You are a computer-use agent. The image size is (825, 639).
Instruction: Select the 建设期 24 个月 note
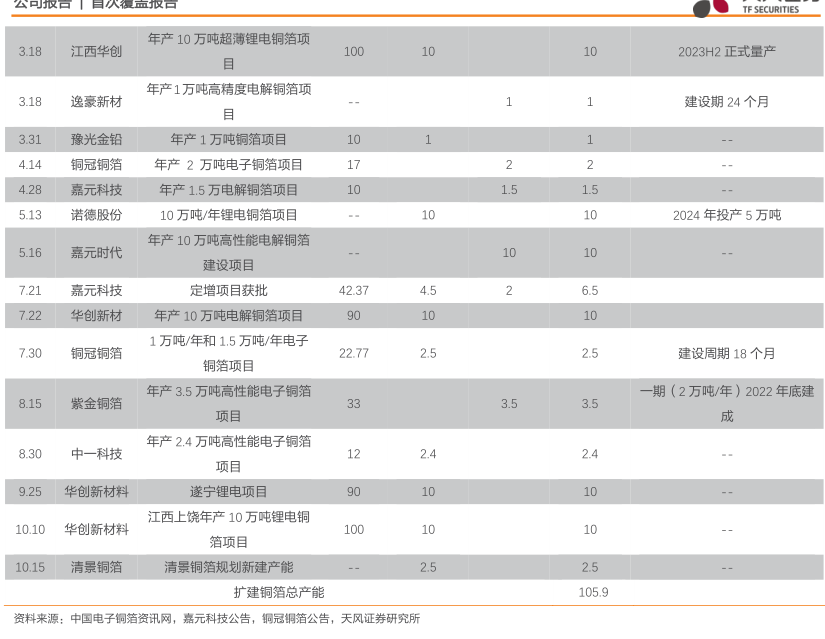727,102
